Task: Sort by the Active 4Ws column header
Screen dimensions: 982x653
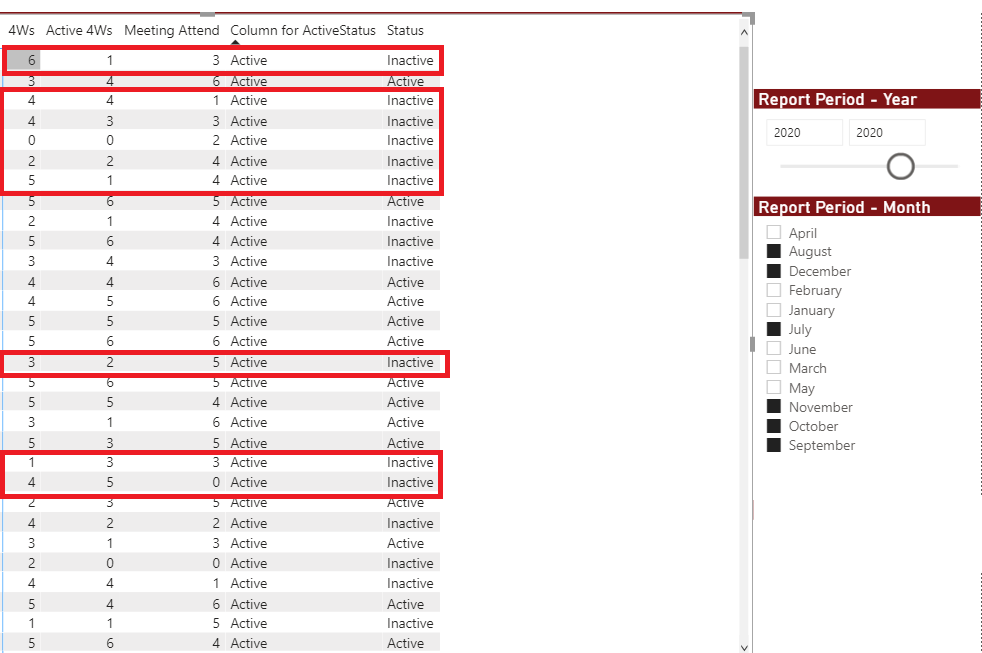Action: click(x=79, y=30)
